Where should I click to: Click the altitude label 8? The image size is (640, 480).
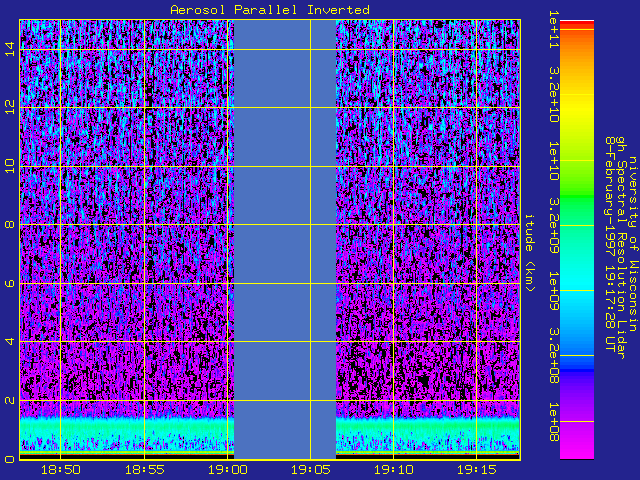[x=10, y=224]
